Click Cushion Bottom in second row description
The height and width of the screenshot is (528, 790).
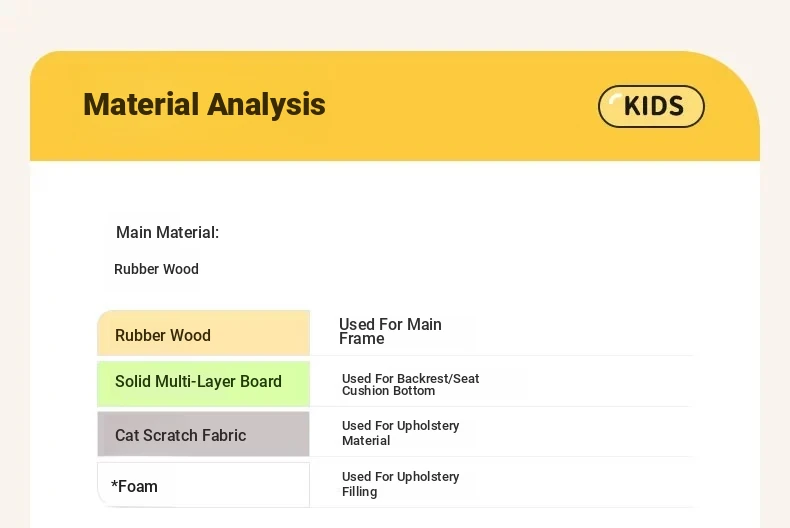click(388, 391)
